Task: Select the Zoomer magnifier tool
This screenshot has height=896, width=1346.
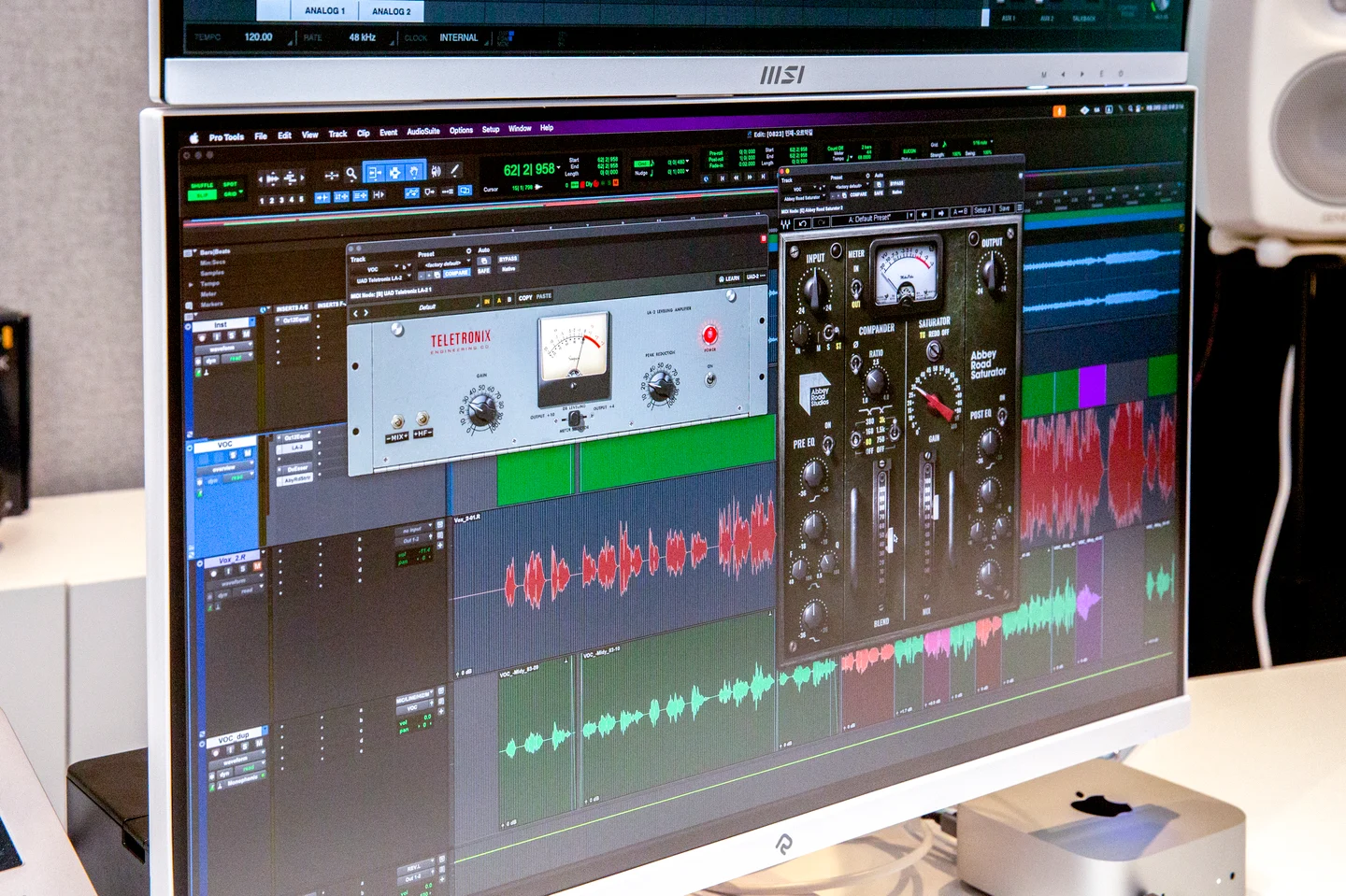Action: 351,174
